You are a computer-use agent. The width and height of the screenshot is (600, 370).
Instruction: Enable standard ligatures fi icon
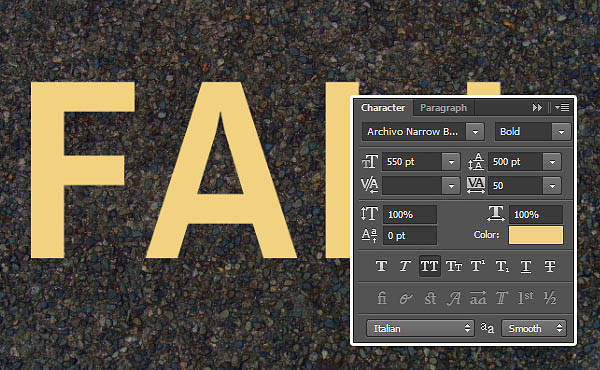click(x=382, y=298)
